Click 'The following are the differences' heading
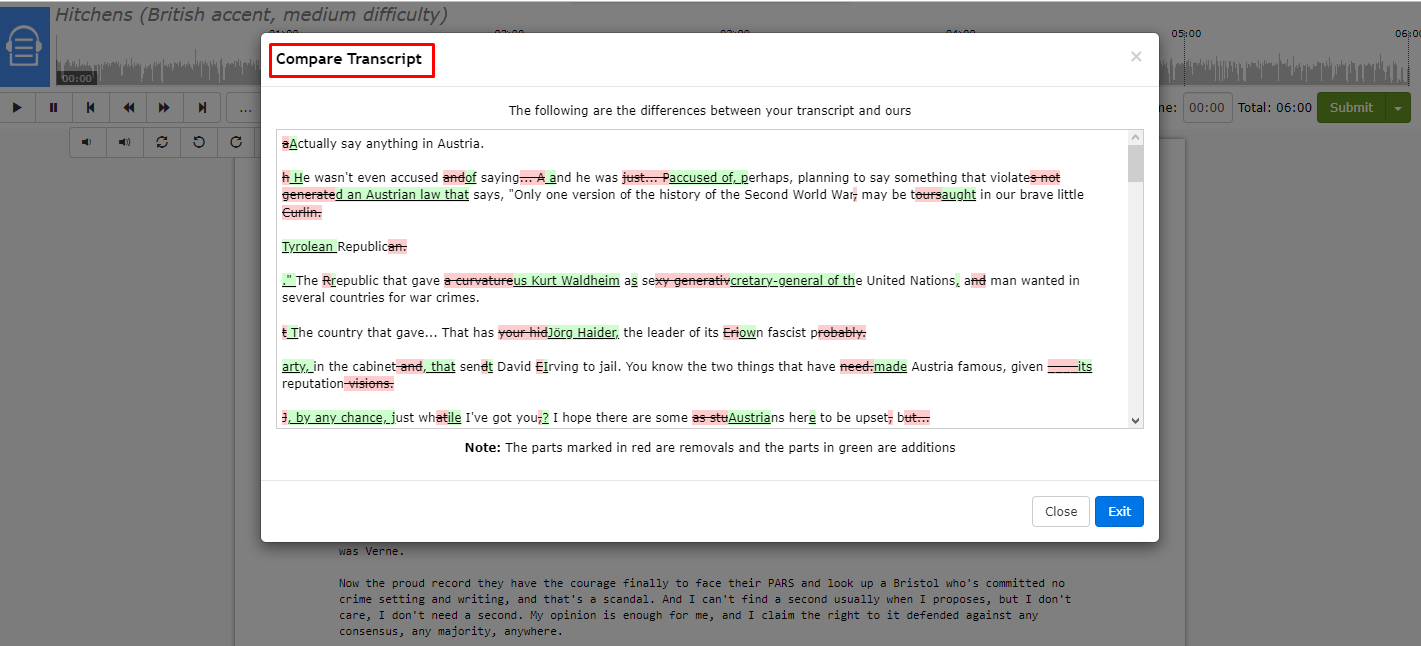This screenshot has height=646, width=1421. tap(710, 110)
